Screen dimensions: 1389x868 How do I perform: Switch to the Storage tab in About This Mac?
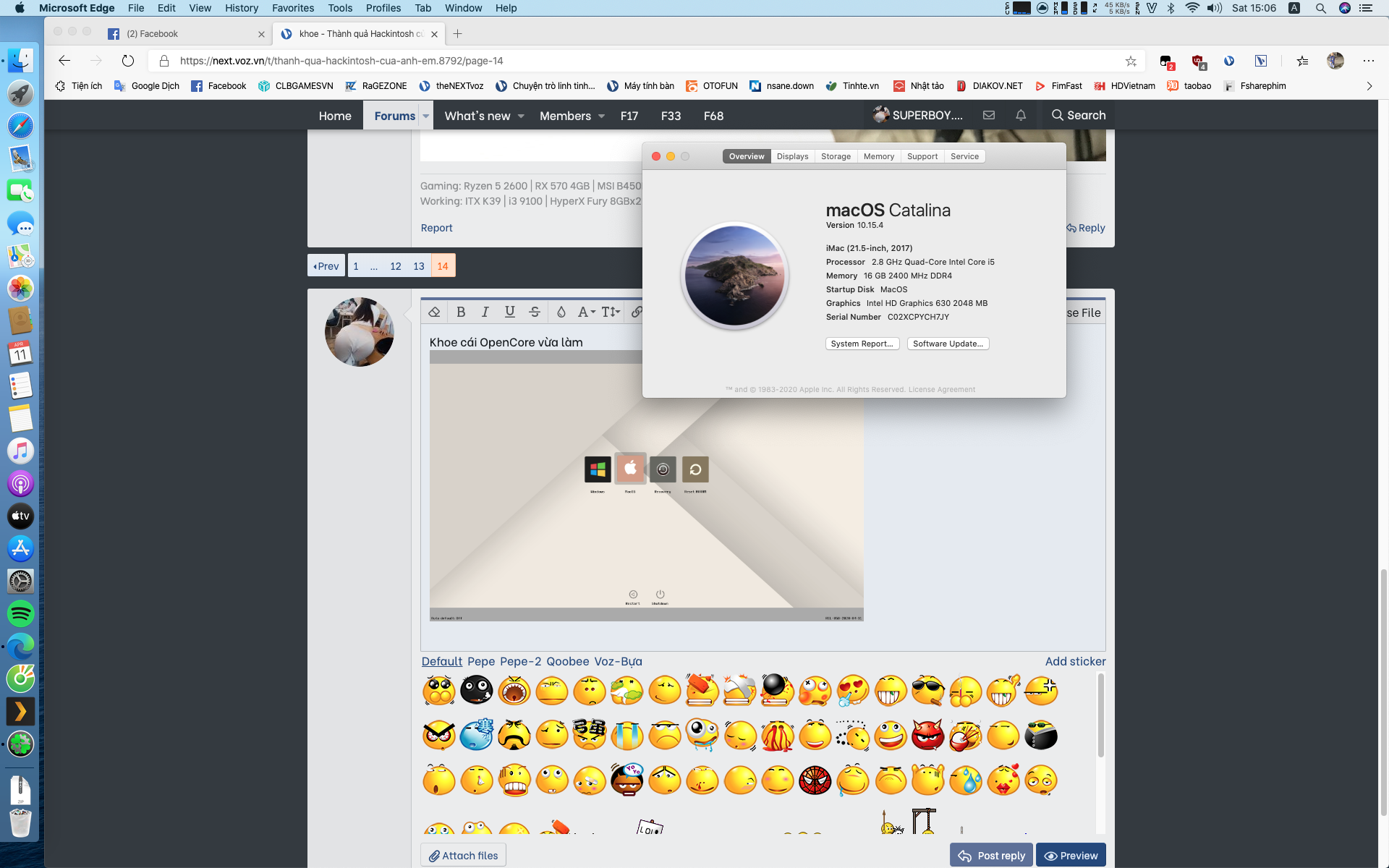coord(836,156)
